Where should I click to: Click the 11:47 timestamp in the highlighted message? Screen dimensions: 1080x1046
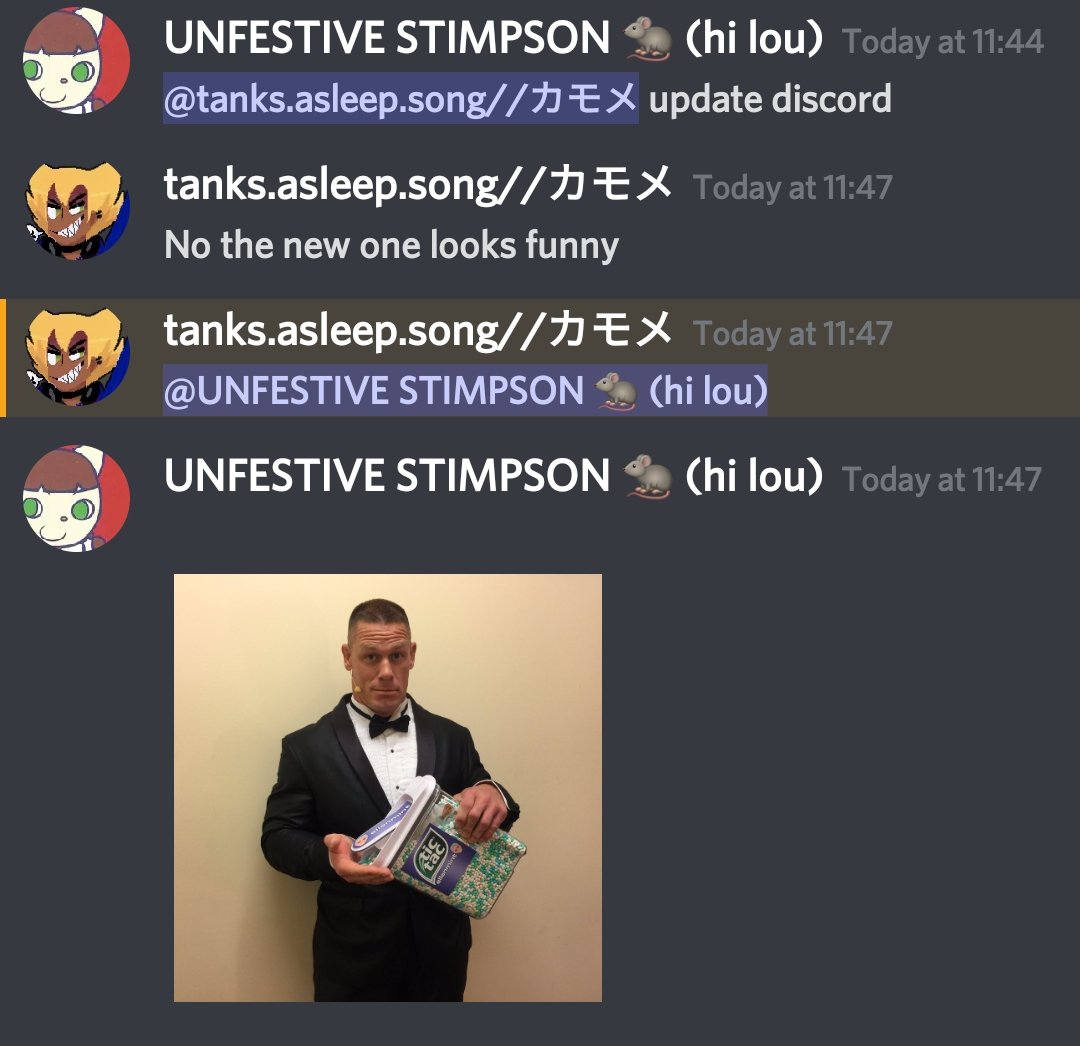click(793, 333)
